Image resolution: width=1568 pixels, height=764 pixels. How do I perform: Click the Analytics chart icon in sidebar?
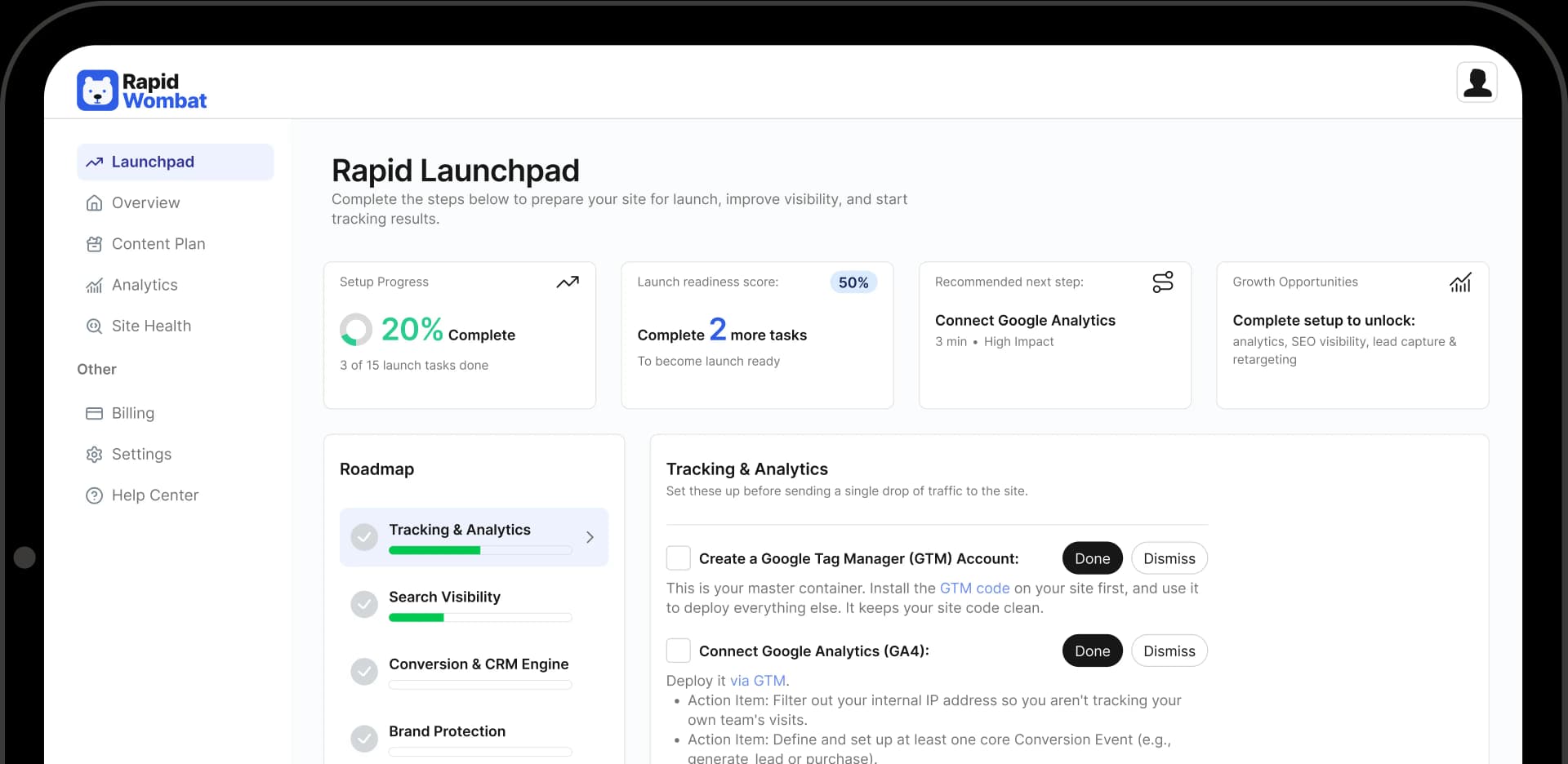click(x=95, y=285)
